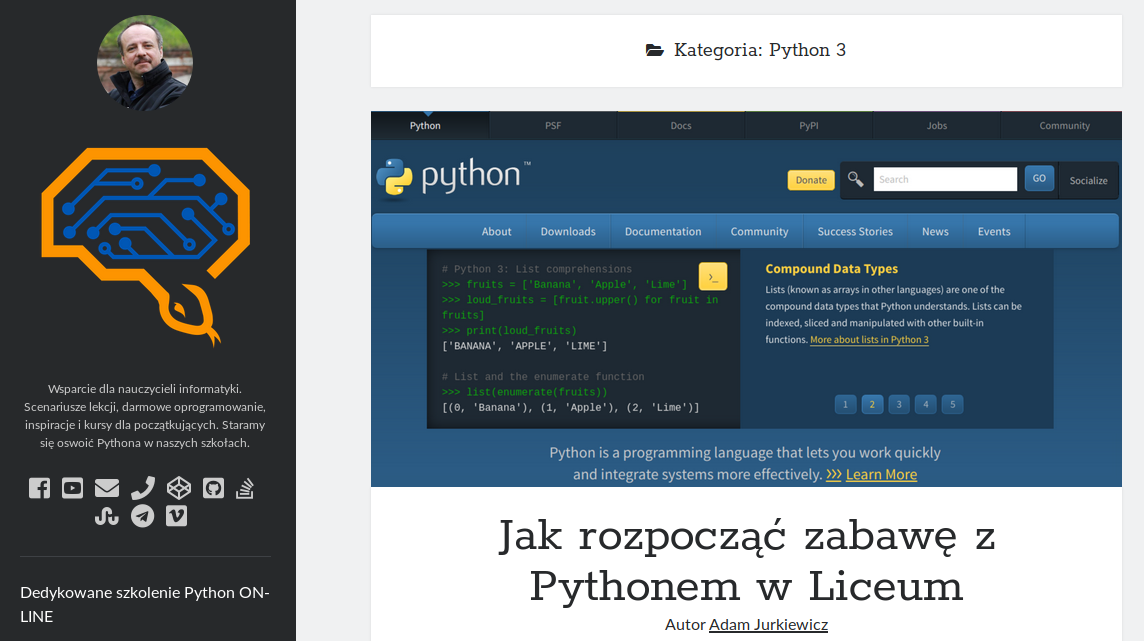The width and height of the screenshot is (1144, 641).
Task: Select the Downloads menu item
Action: (x=568, y=231)
